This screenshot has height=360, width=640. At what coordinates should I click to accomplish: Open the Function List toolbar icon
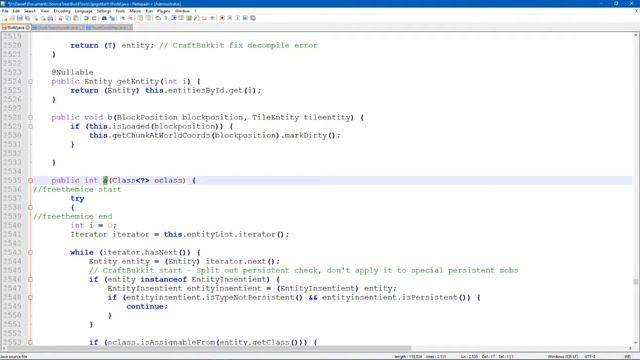[x=196, y=18]
